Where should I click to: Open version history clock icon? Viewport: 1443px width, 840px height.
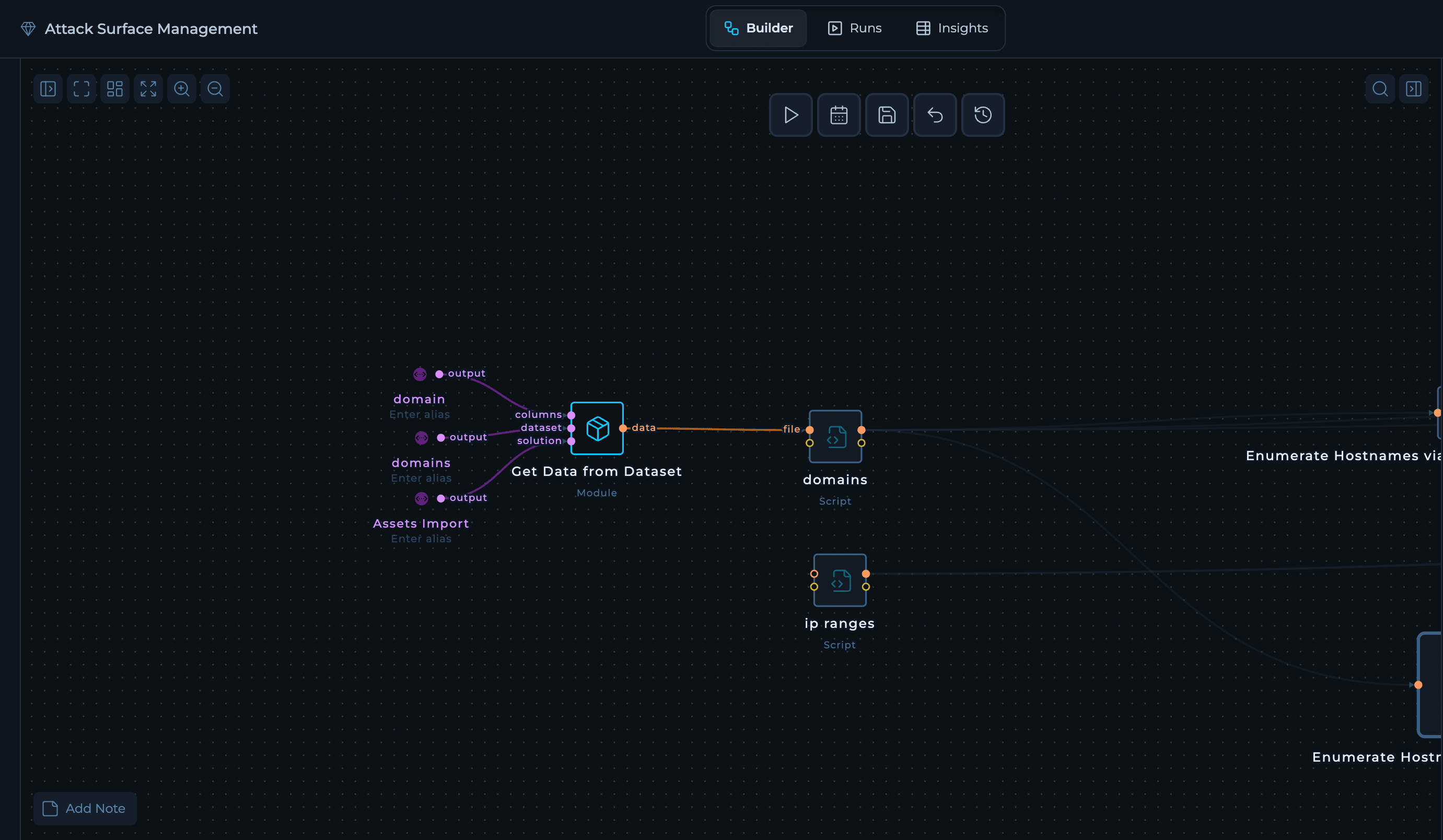pos(983,115)
